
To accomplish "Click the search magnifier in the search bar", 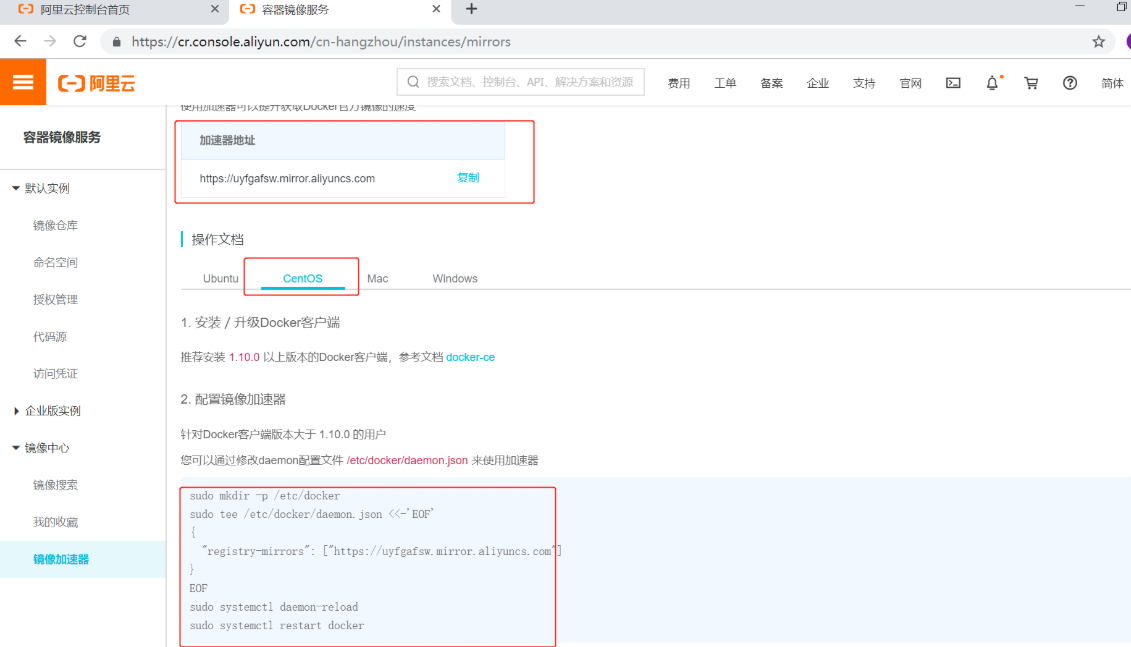I will click(410, 81).
